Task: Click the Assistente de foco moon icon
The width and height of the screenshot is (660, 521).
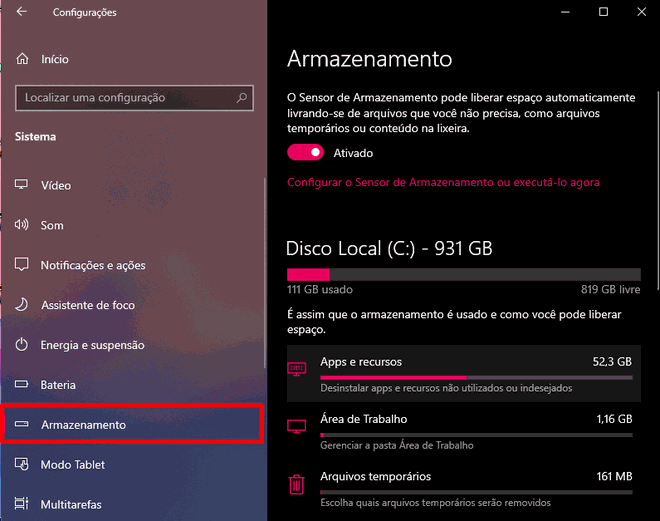Action: click(21, 304)
